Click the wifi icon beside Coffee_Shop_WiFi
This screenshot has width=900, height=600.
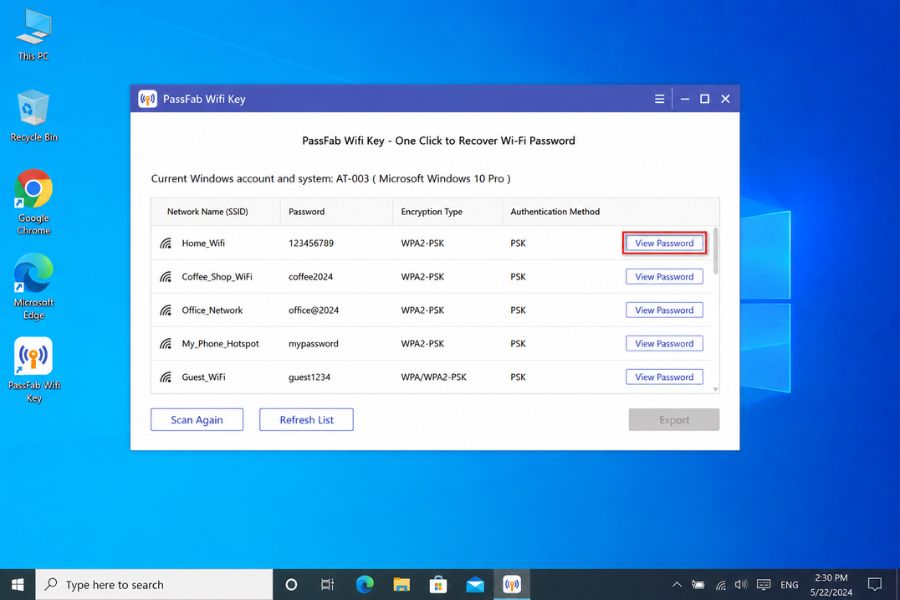pos(166,277)
